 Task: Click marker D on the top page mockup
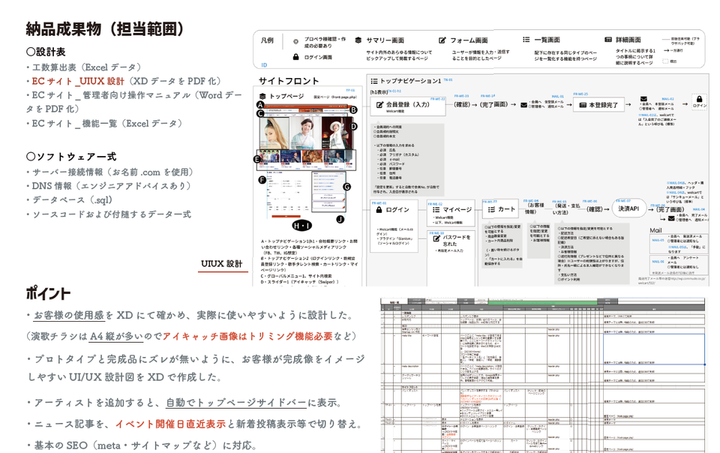353,126
